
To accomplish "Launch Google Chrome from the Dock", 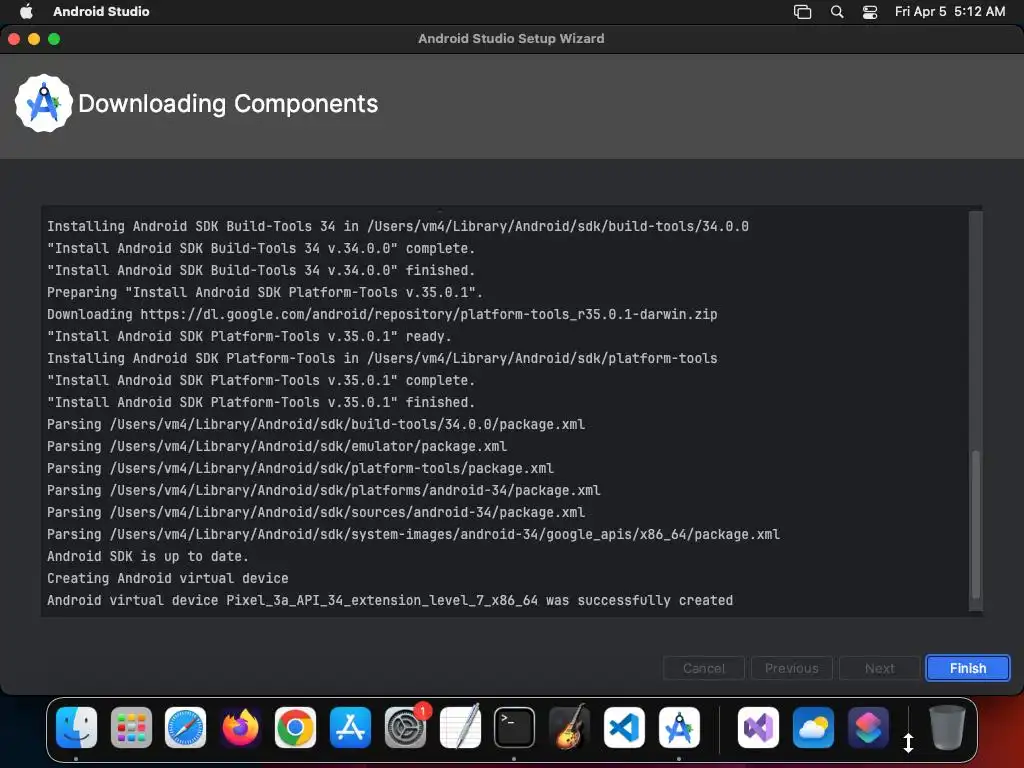I will pyautogui.click(x=295, y=727).
